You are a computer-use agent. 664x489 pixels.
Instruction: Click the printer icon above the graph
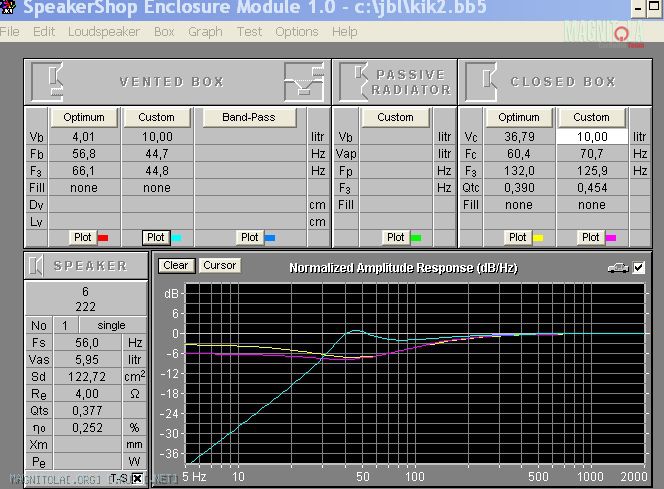pyautogui.click(x=617, y=268)
